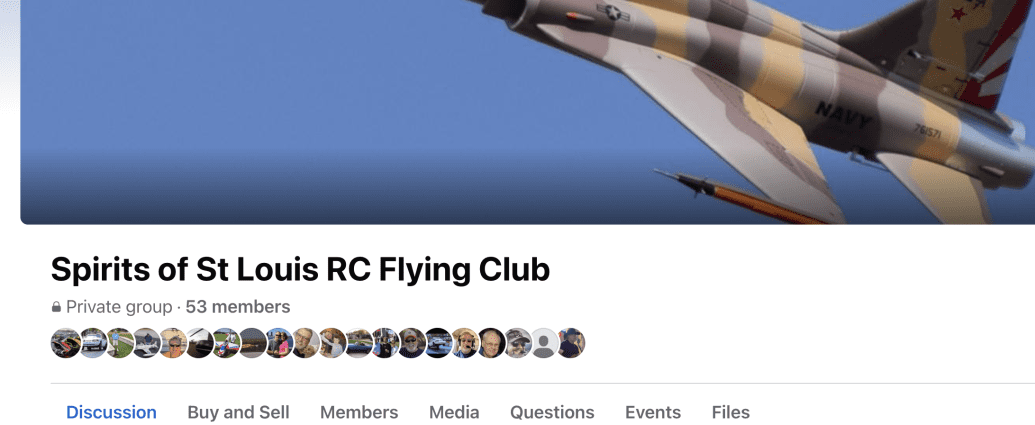The width and height of the screenshot is (1035, 425).
Task: Open the first member avatar in the row
Action: pos(66,343)
